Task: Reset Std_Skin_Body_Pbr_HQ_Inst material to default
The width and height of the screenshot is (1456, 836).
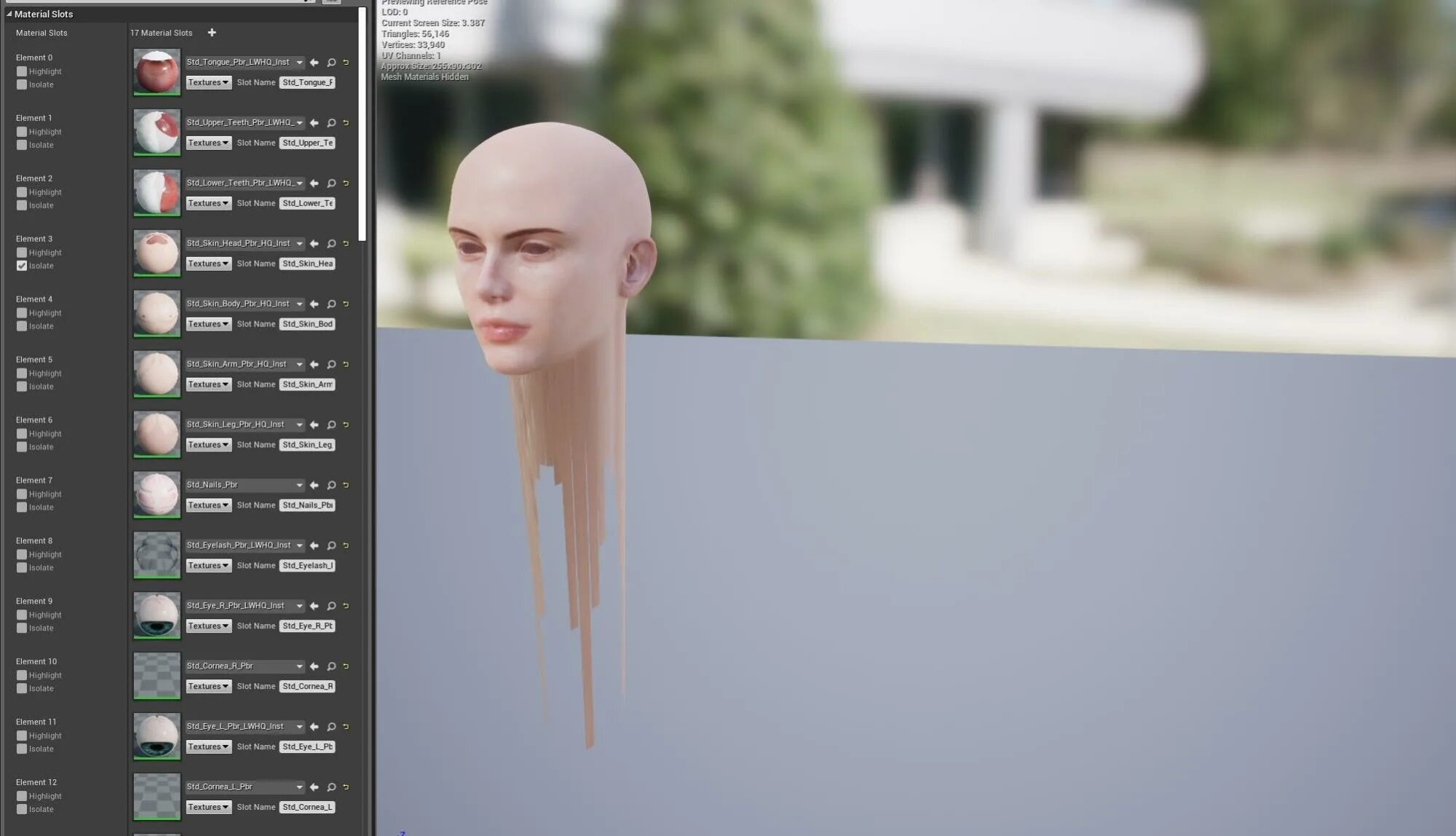Action: (x=346, y=304)
